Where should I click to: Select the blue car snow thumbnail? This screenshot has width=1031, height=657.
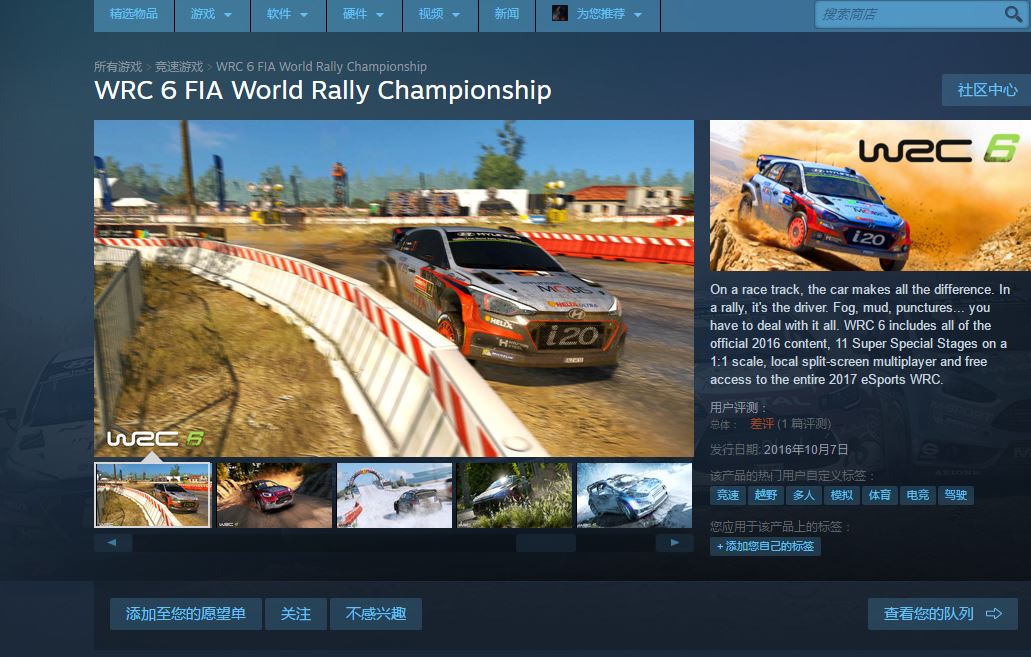pos(635,495)
